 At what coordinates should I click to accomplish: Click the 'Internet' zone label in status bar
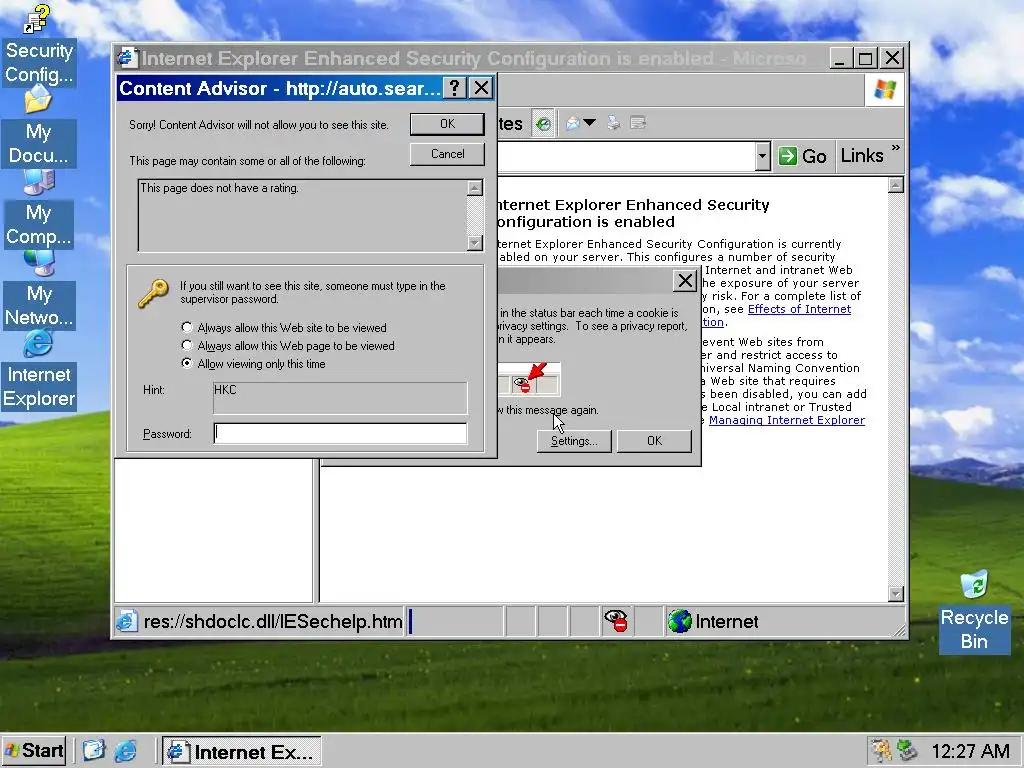tap(727, 621)
